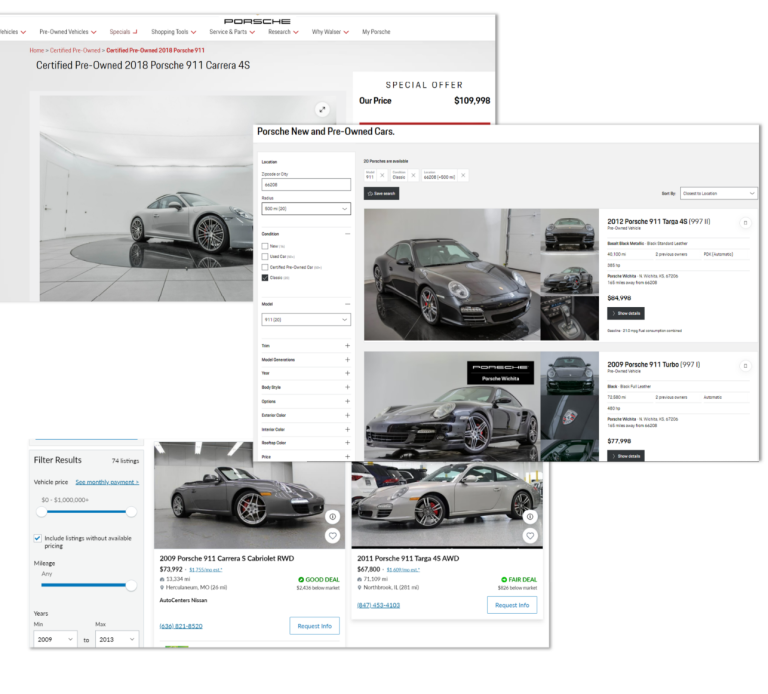Go to My Porsche

point(376,32)
